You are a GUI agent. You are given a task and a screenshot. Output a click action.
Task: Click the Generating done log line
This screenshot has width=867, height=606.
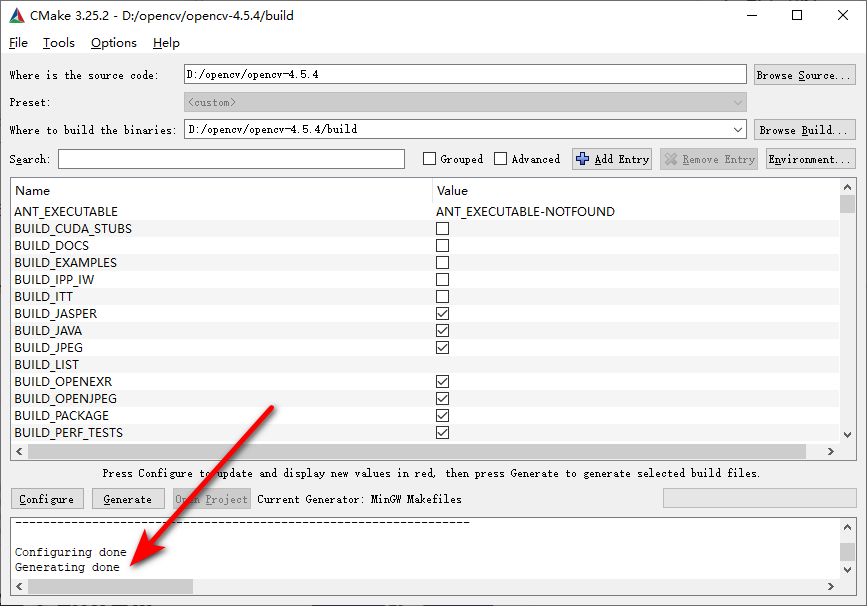point(67,567)
